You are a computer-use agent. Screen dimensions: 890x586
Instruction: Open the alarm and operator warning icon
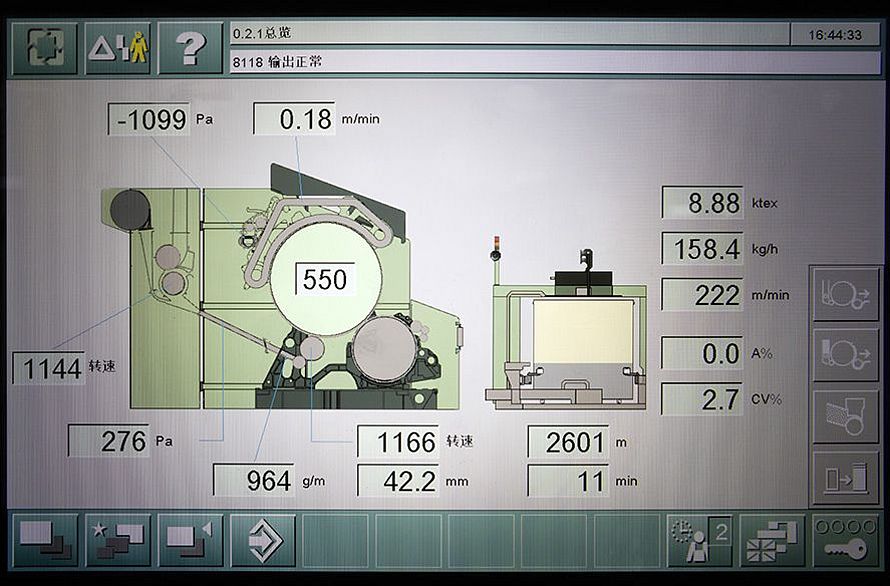[x=117, y=48]
